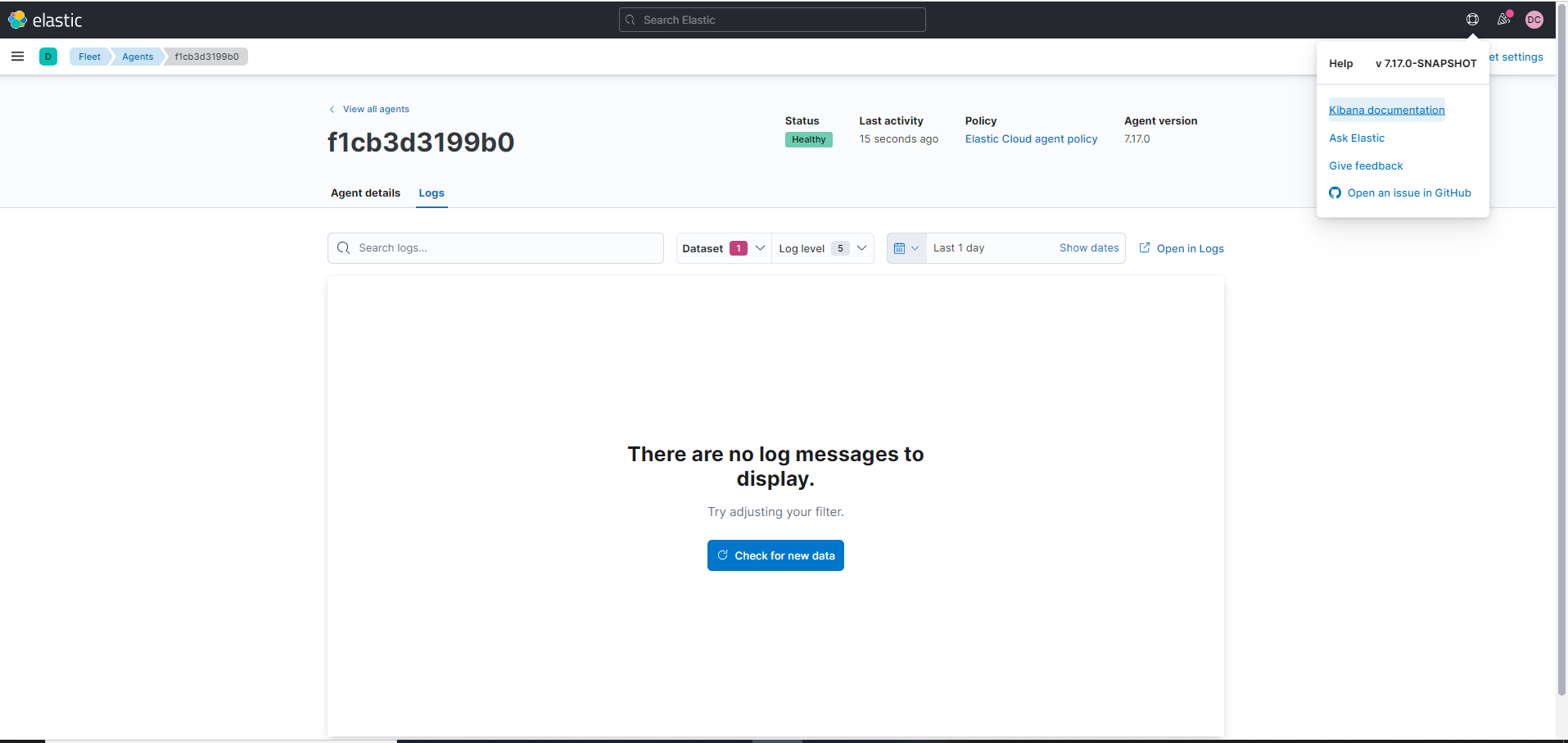Click the Elastic logo in top bar

click(47, 20)
